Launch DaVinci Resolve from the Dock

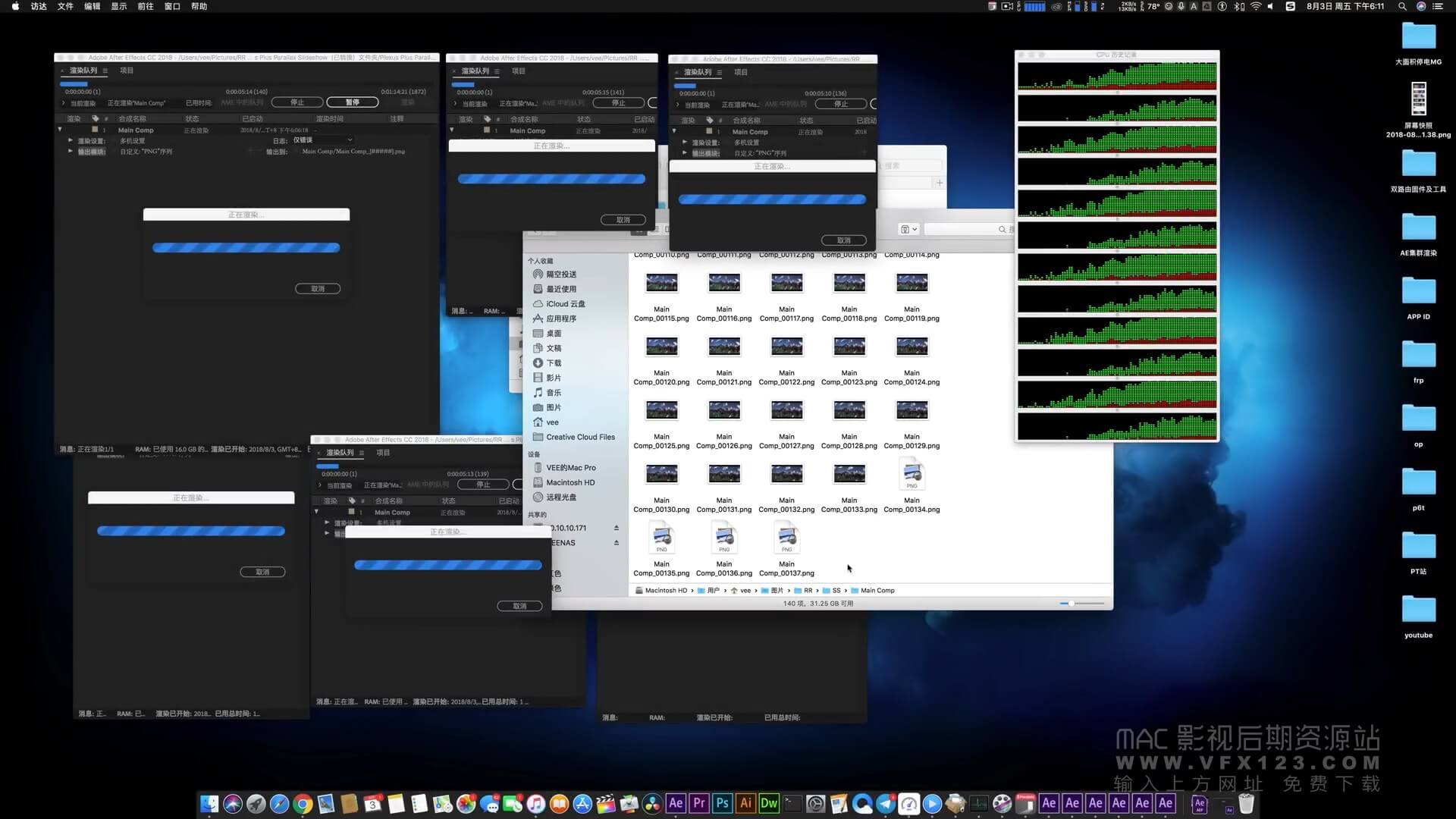click(652, 804)
